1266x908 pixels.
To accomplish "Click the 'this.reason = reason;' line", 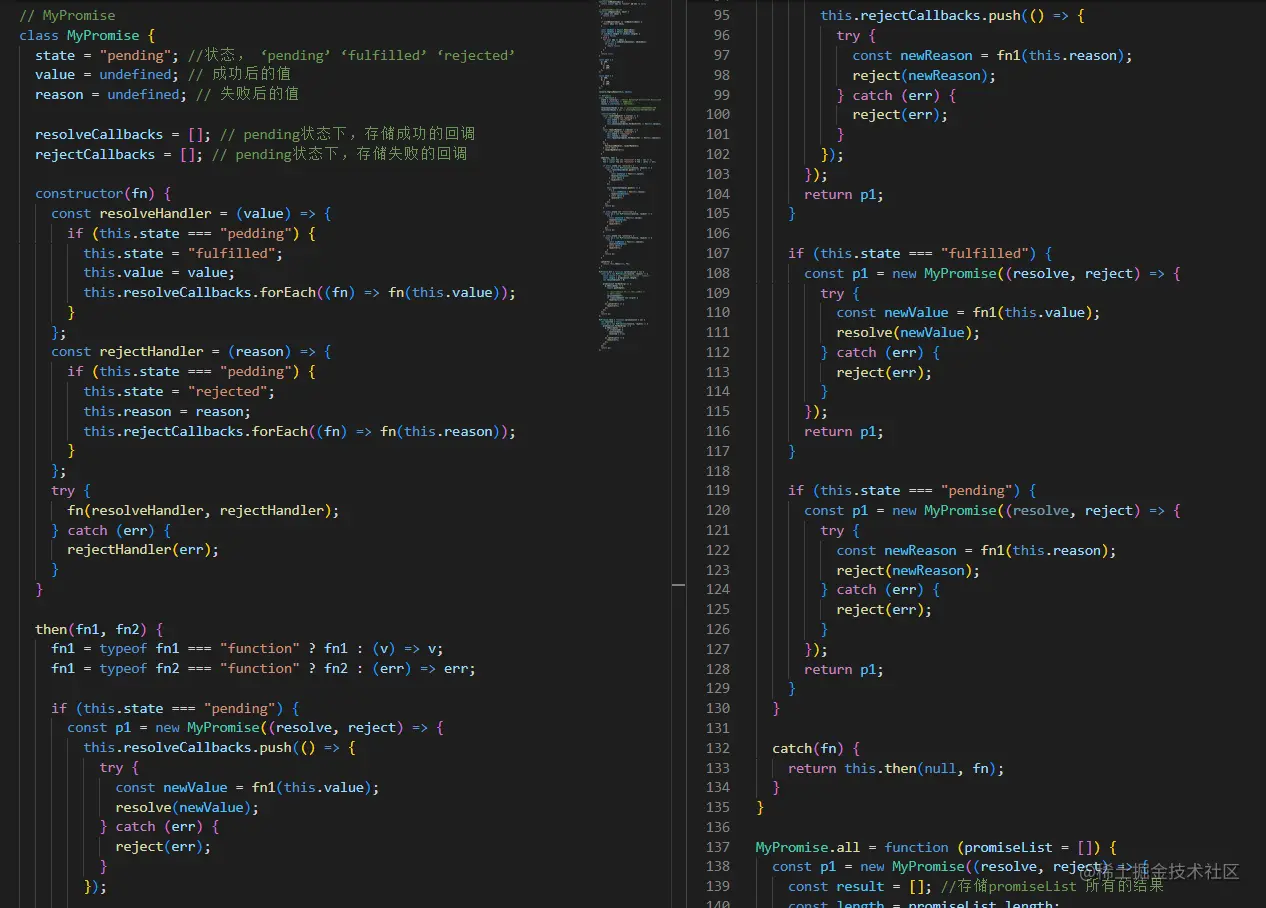I will [167, 411].
